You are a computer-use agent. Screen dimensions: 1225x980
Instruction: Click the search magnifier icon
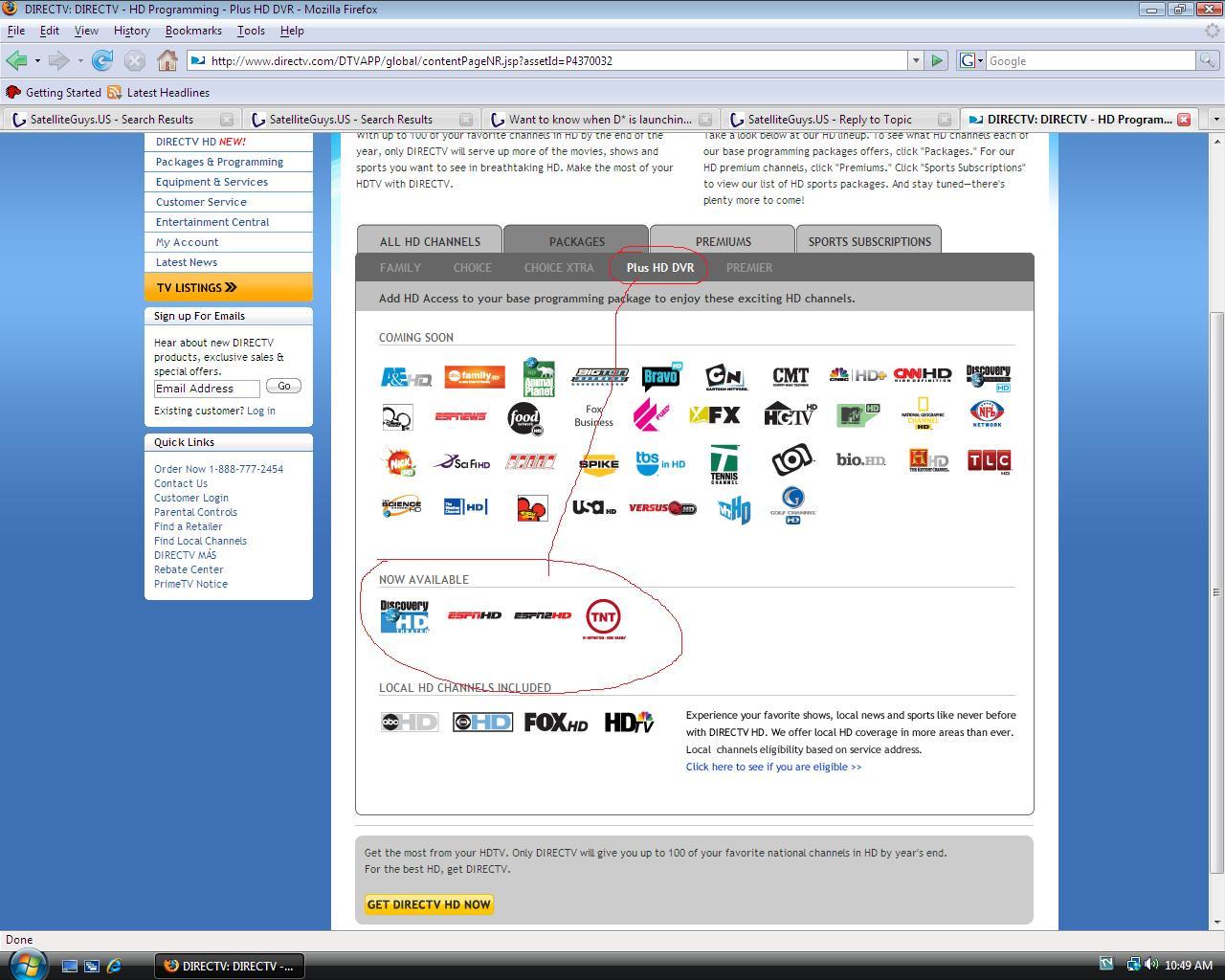pyautogui.click(x=1208, y=60)
